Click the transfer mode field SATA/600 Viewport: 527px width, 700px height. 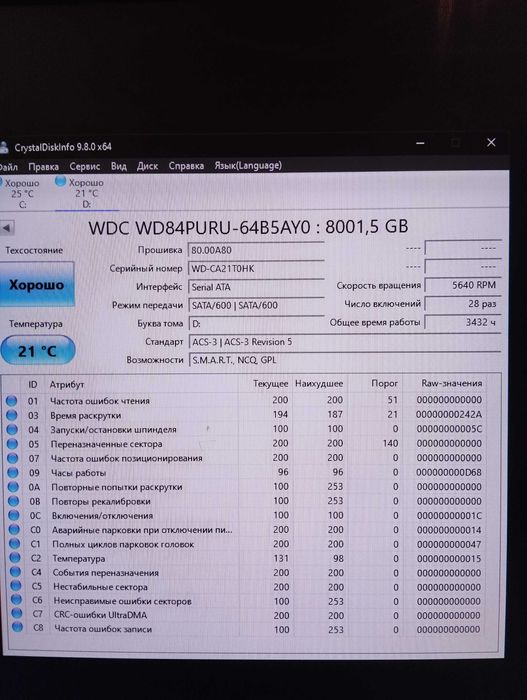click(x=256, y=305)
